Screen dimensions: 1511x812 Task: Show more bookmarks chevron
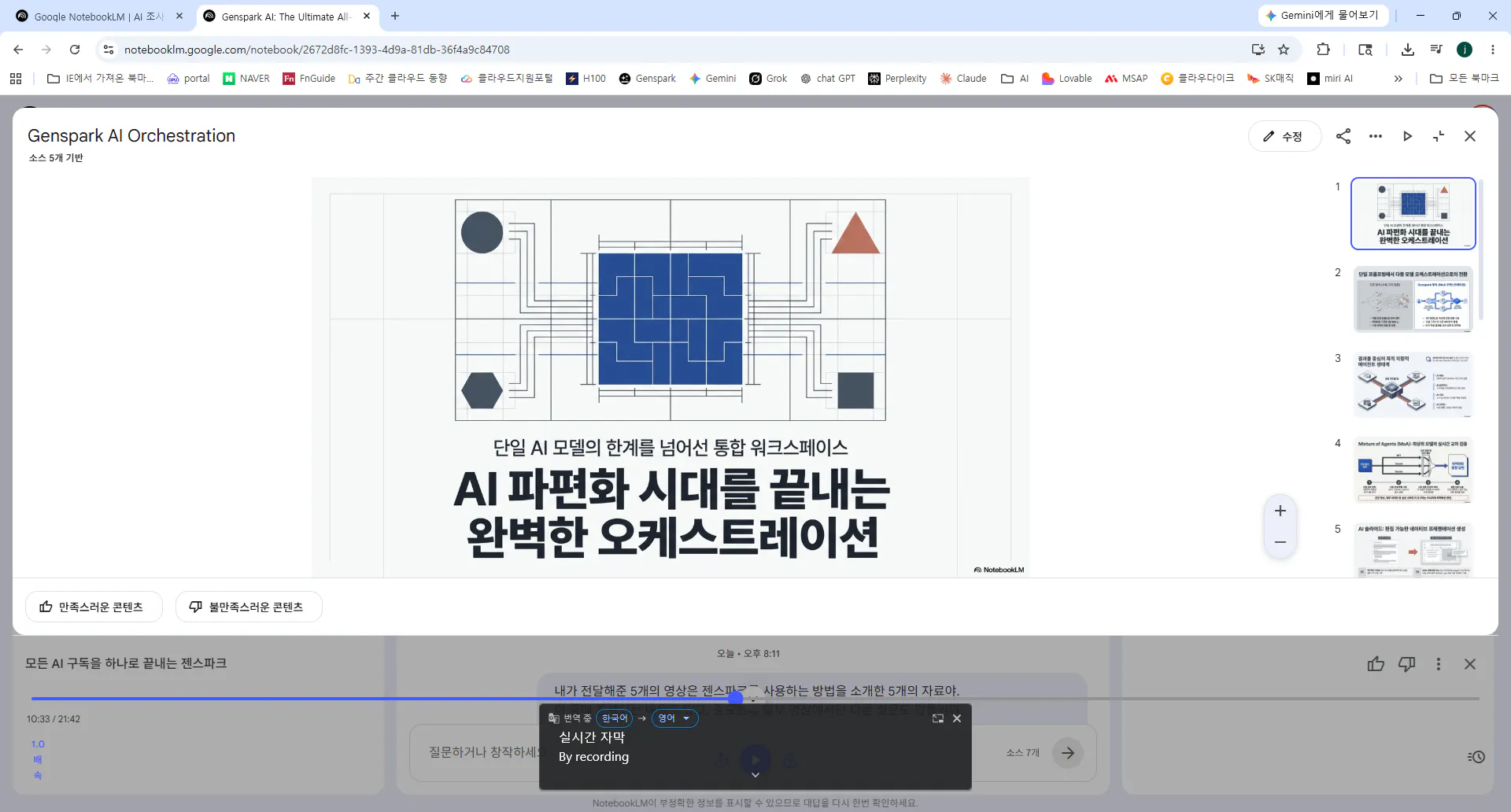click(x=1398, y=79)
